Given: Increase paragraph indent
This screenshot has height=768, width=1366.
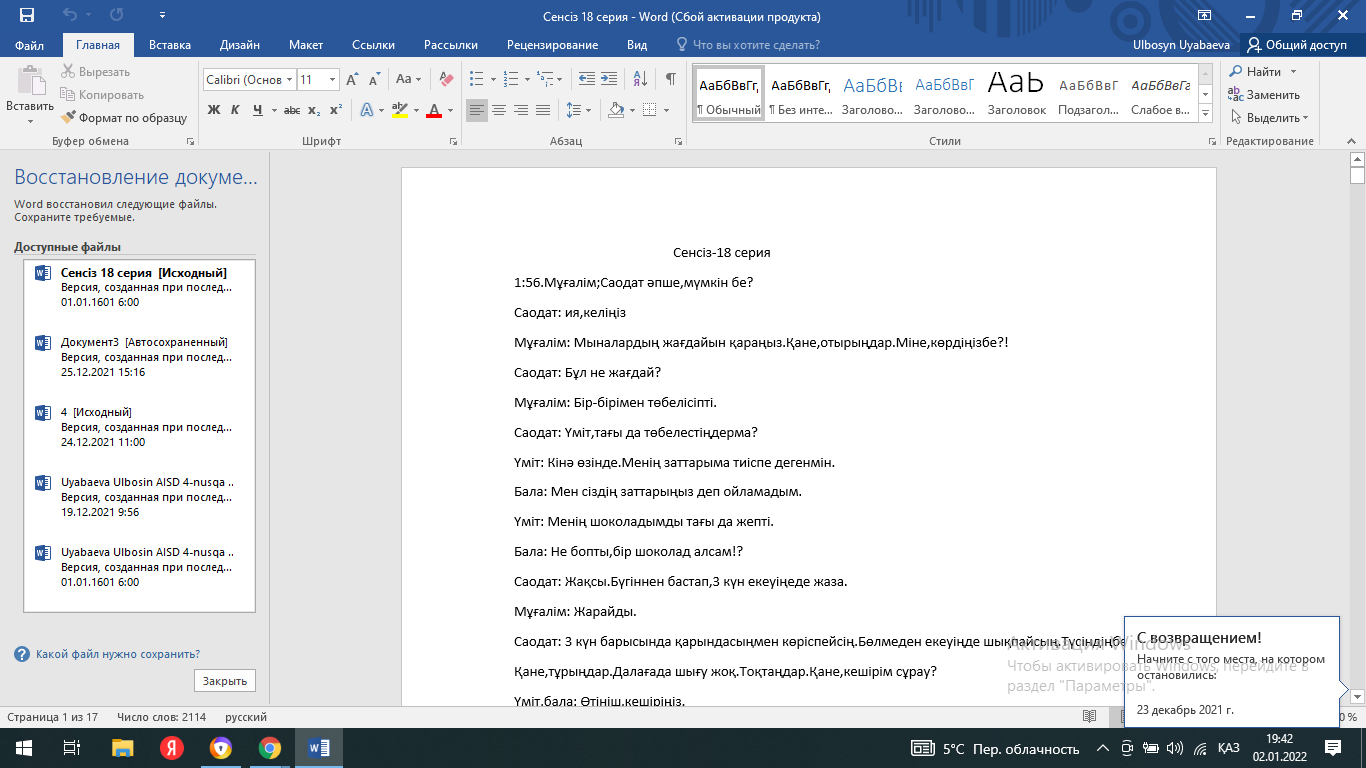Looking at the screenshot, I should tap(609, 79).
